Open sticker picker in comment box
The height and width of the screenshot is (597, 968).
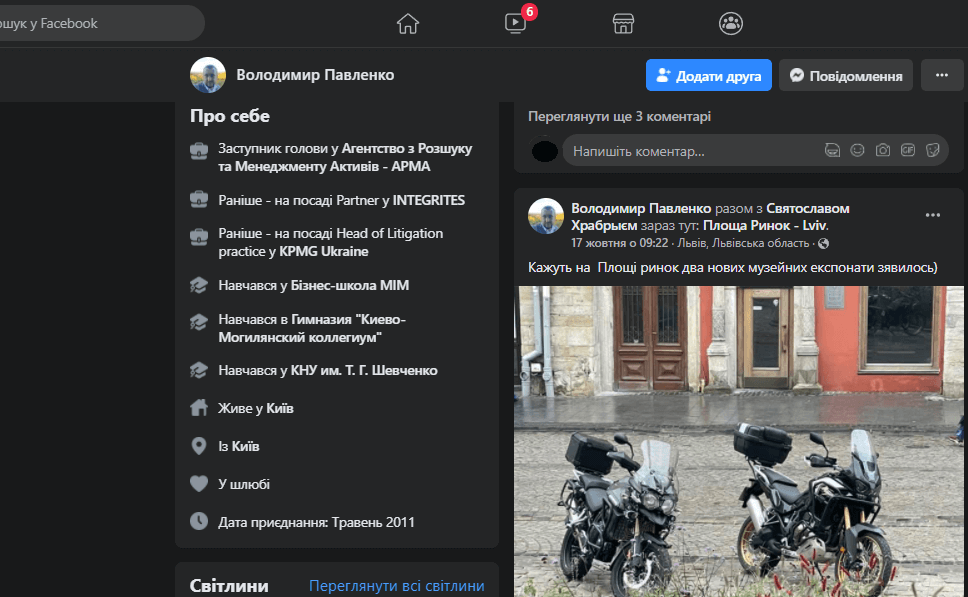[933, 150]
